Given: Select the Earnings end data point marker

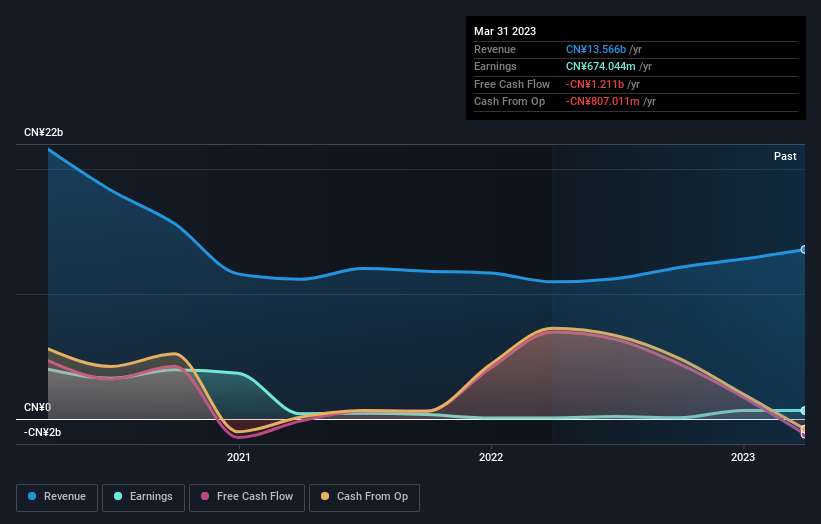Looking at the screenshot, I should click(804, 410).
